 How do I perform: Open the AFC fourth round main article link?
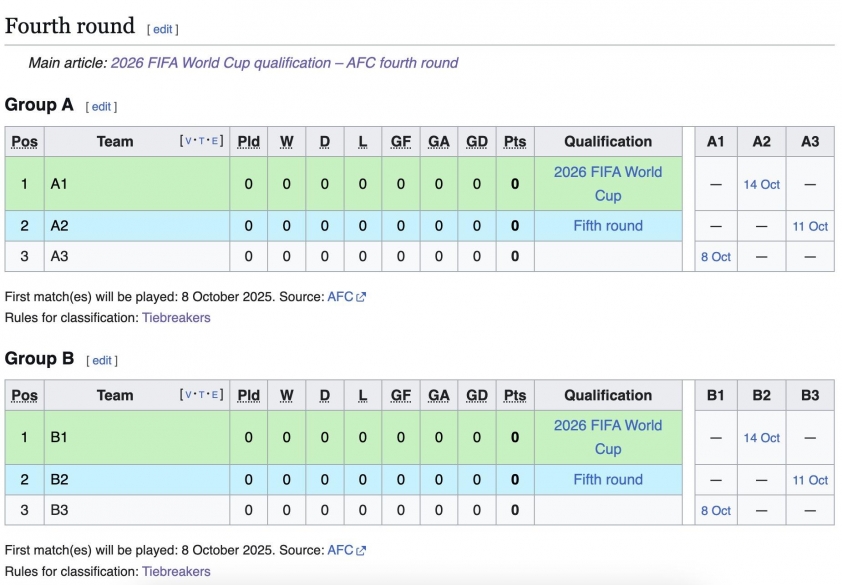tap(284, 63)
